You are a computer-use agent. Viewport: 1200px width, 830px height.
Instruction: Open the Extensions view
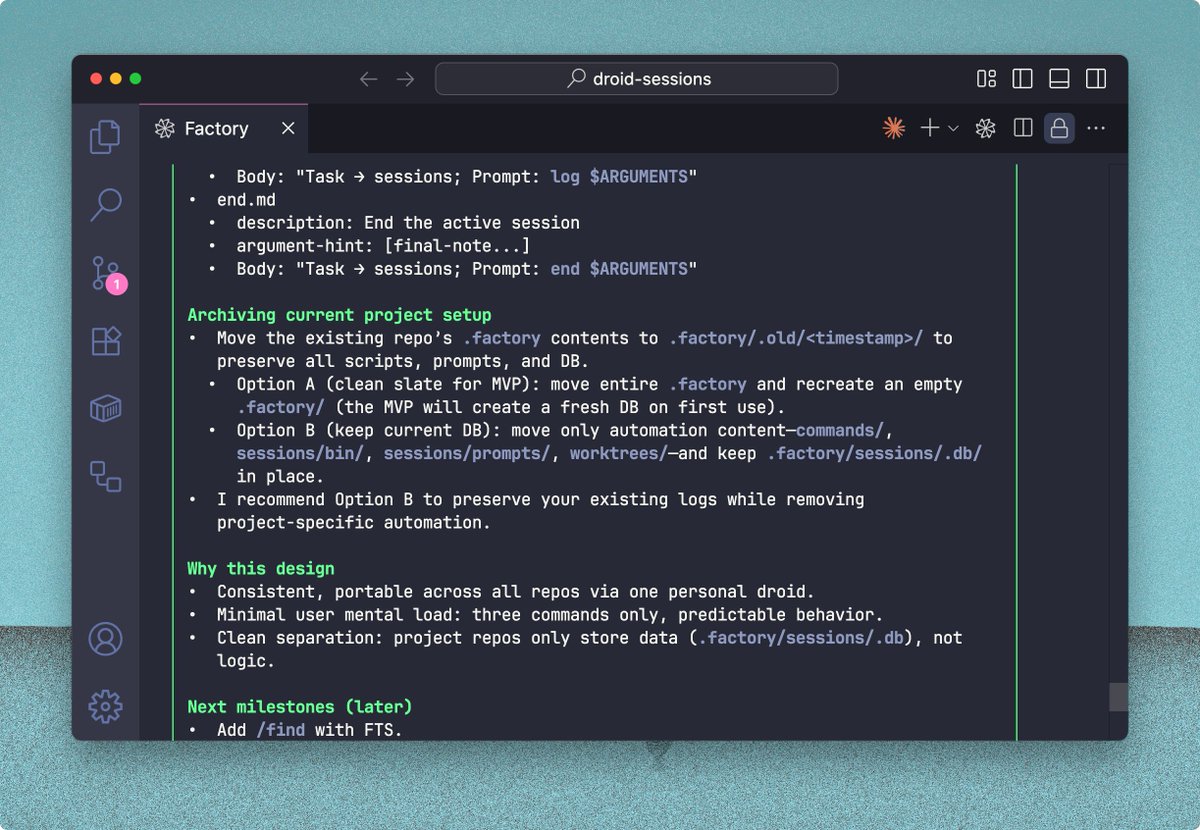[105, 341]
